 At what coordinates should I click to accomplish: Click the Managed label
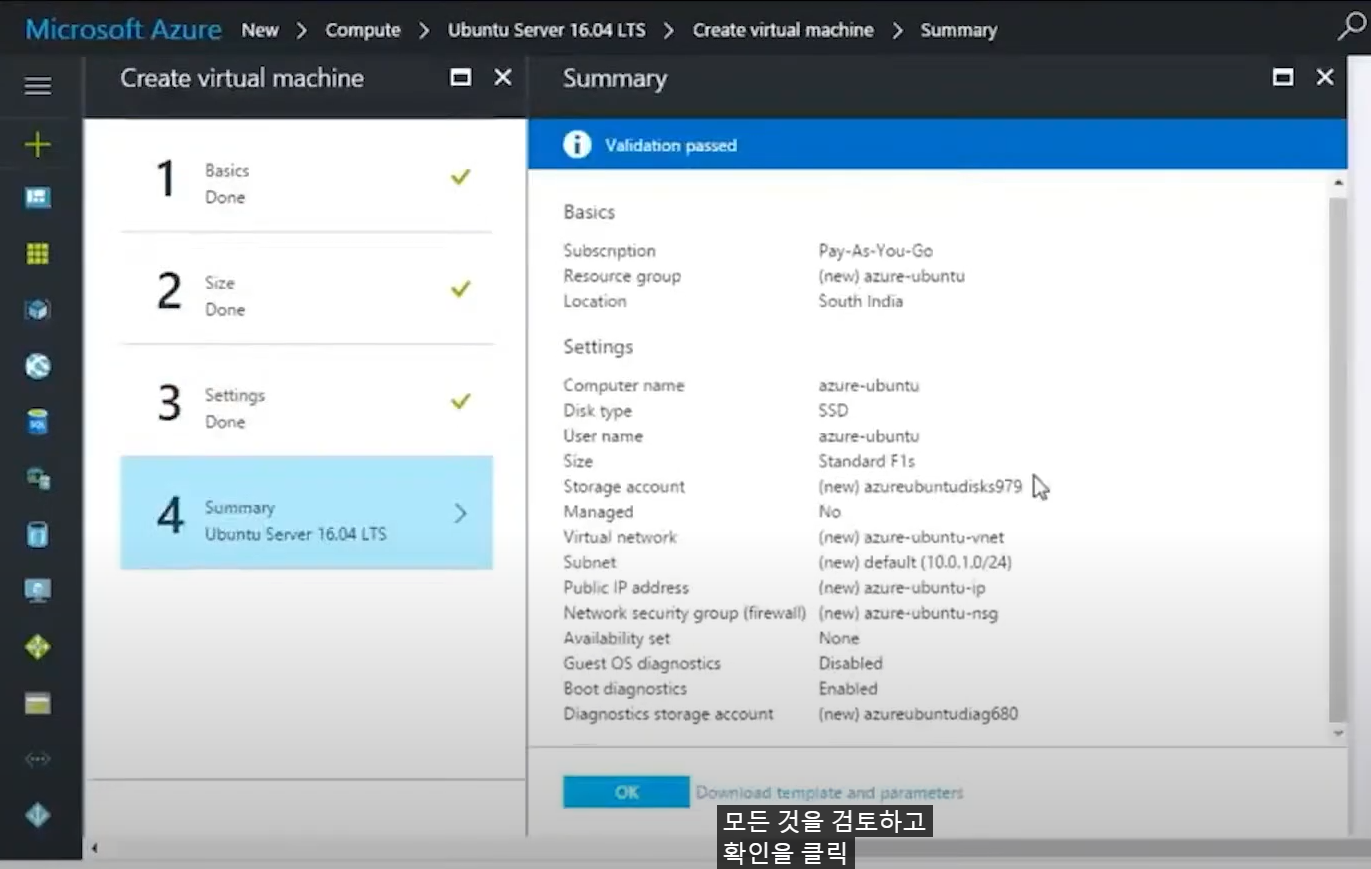pos(598,512)
